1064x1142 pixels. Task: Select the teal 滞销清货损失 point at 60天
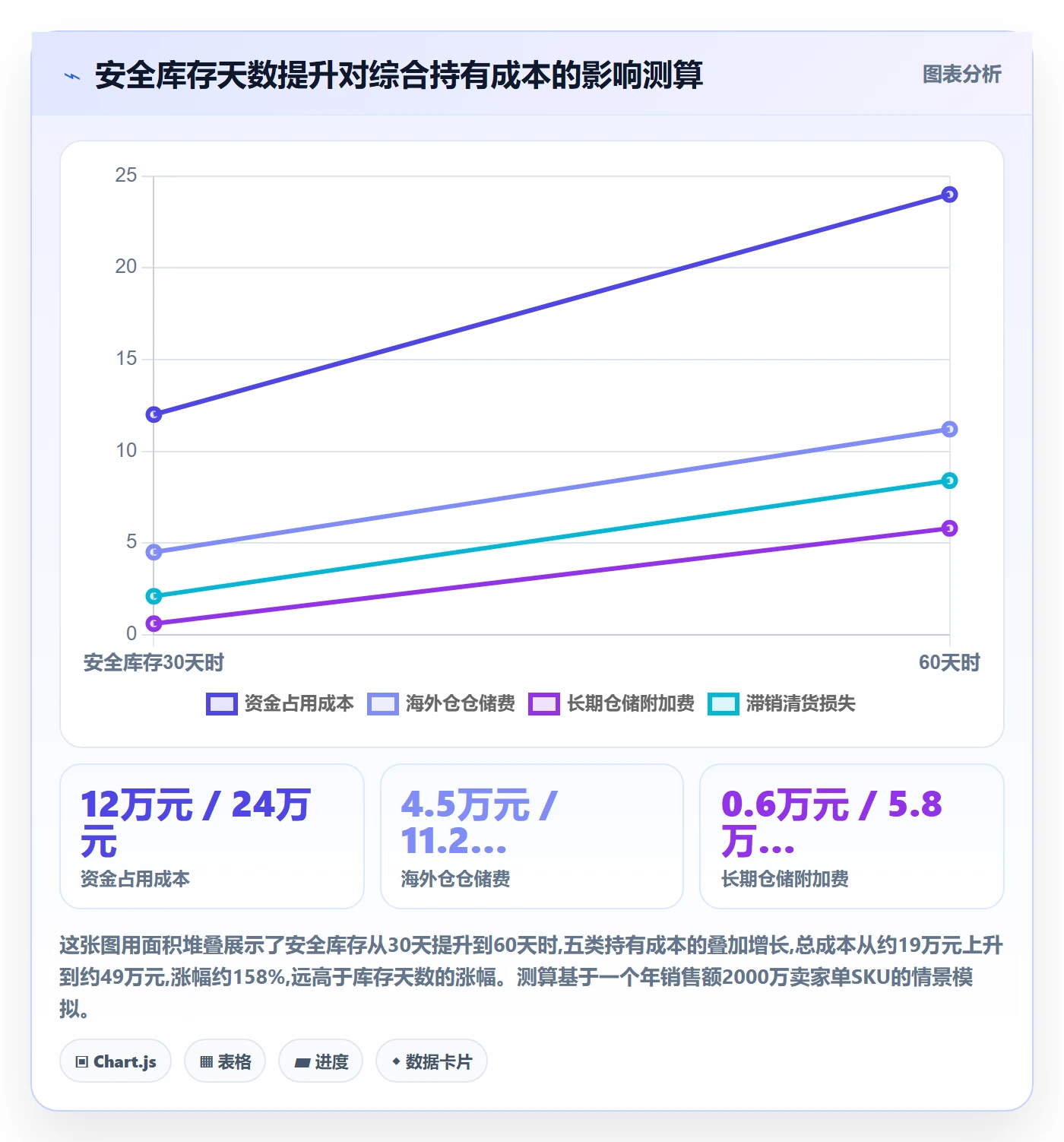(949, 481)
